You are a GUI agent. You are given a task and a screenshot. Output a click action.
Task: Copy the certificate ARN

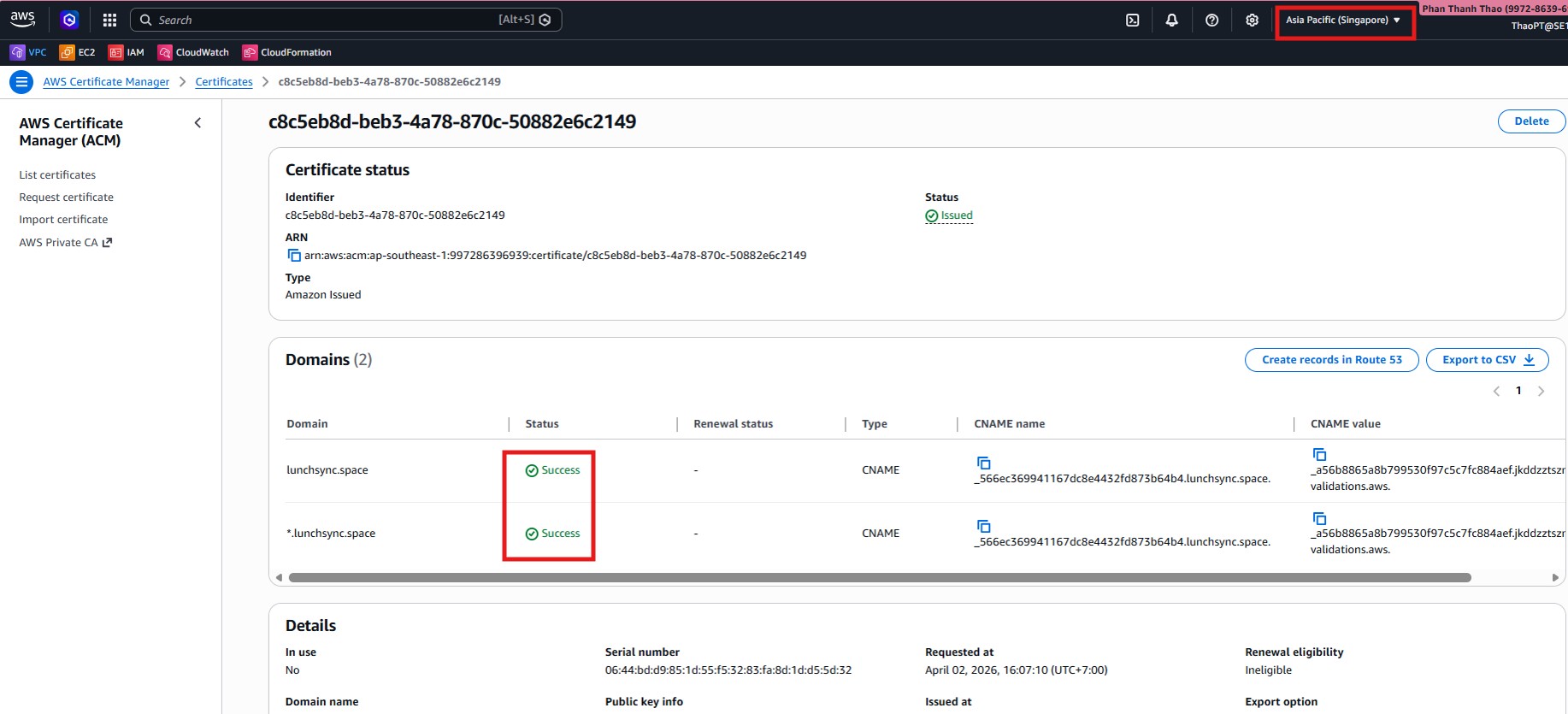[293, 256]
